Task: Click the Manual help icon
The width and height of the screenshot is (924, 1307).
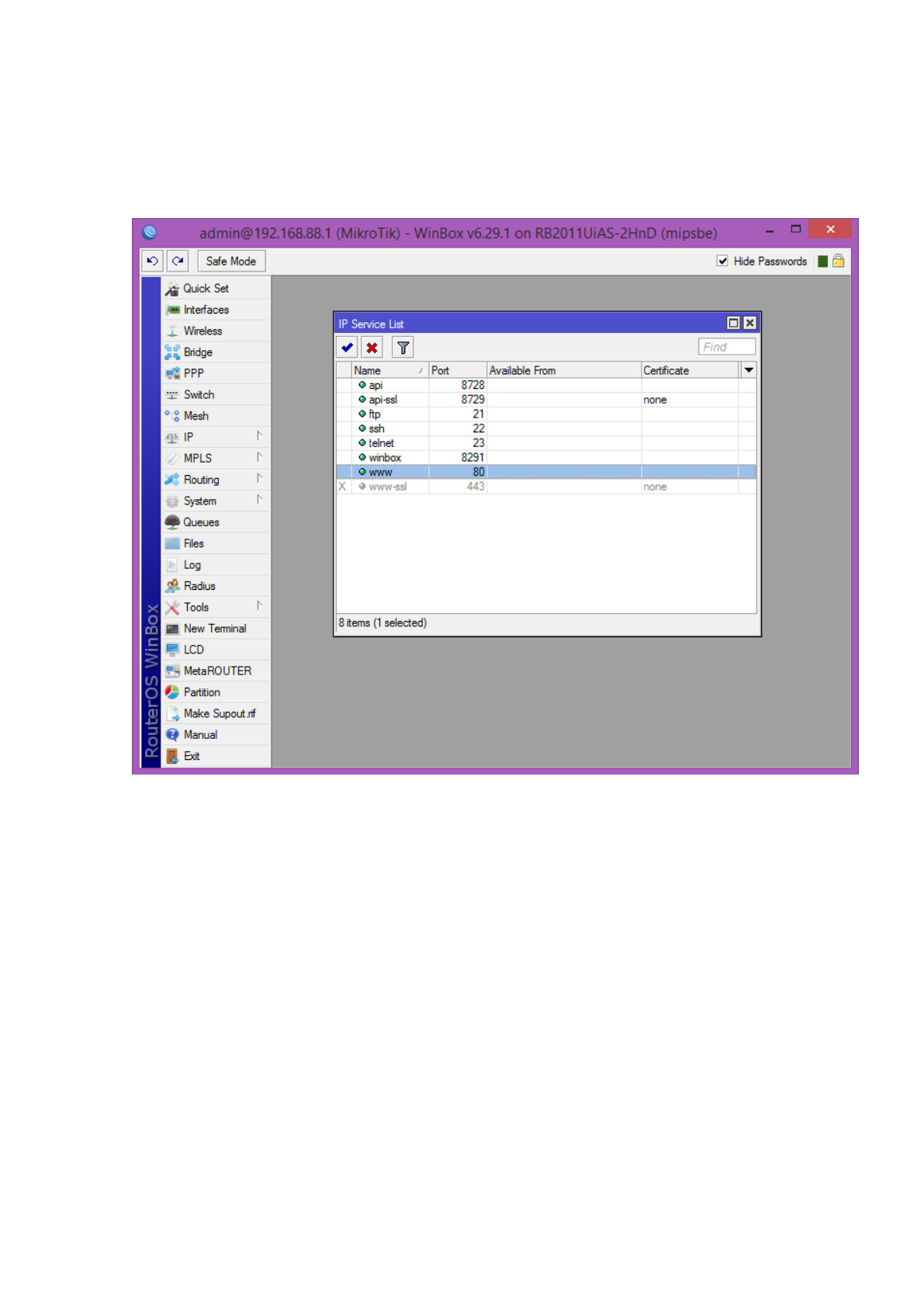Action: click(x=172, y=735)
